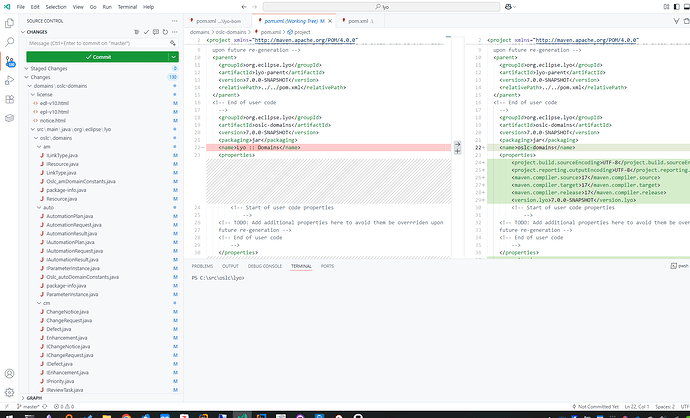690x418 pixels.
Task: Switch to the PROBLEMS panel tab
Action: coord(202,266)
